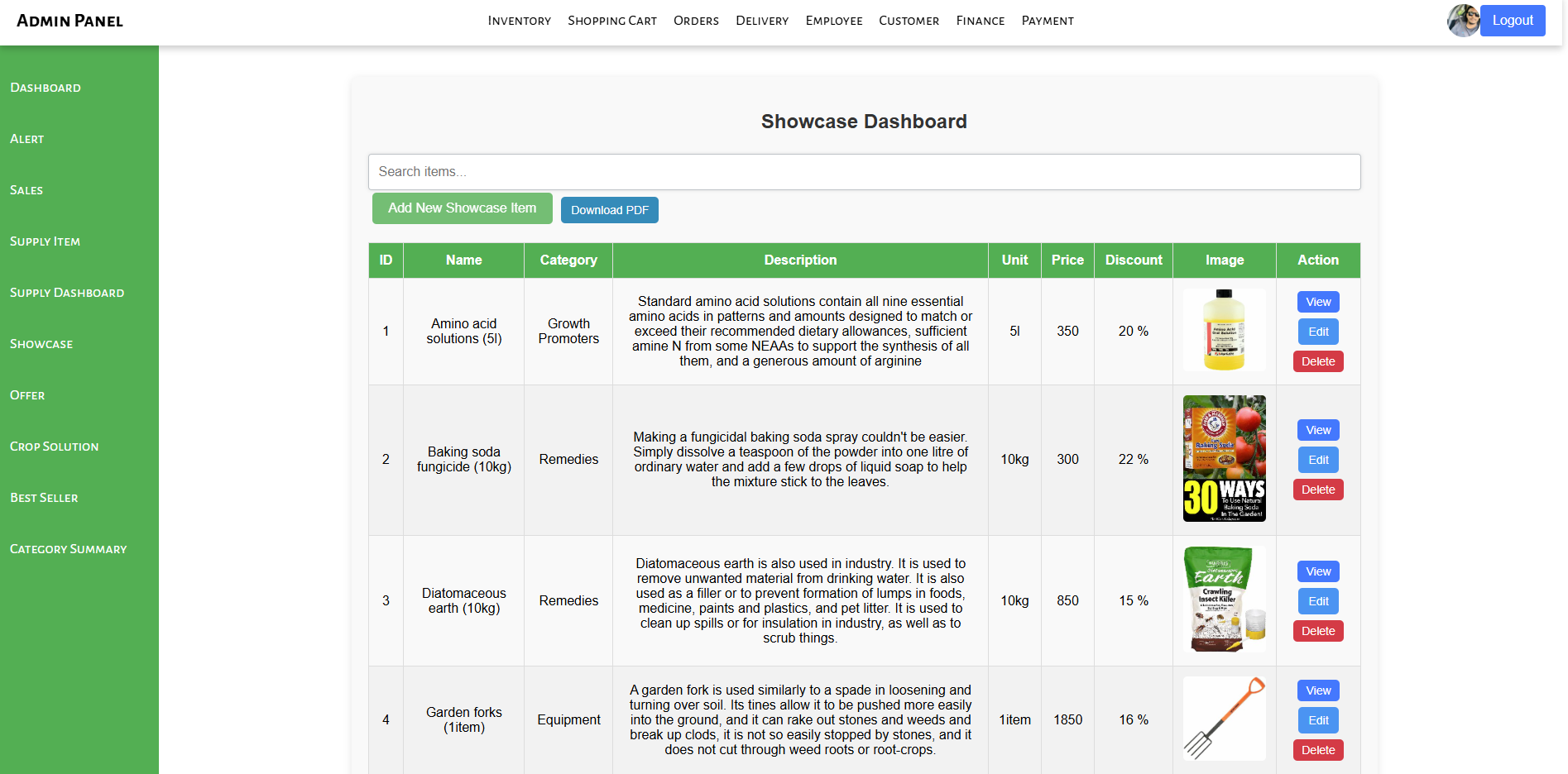Open the Amino acid solutions product image
The height and width of the screenshot is (774, 1568).
(x=1224, y=330)
